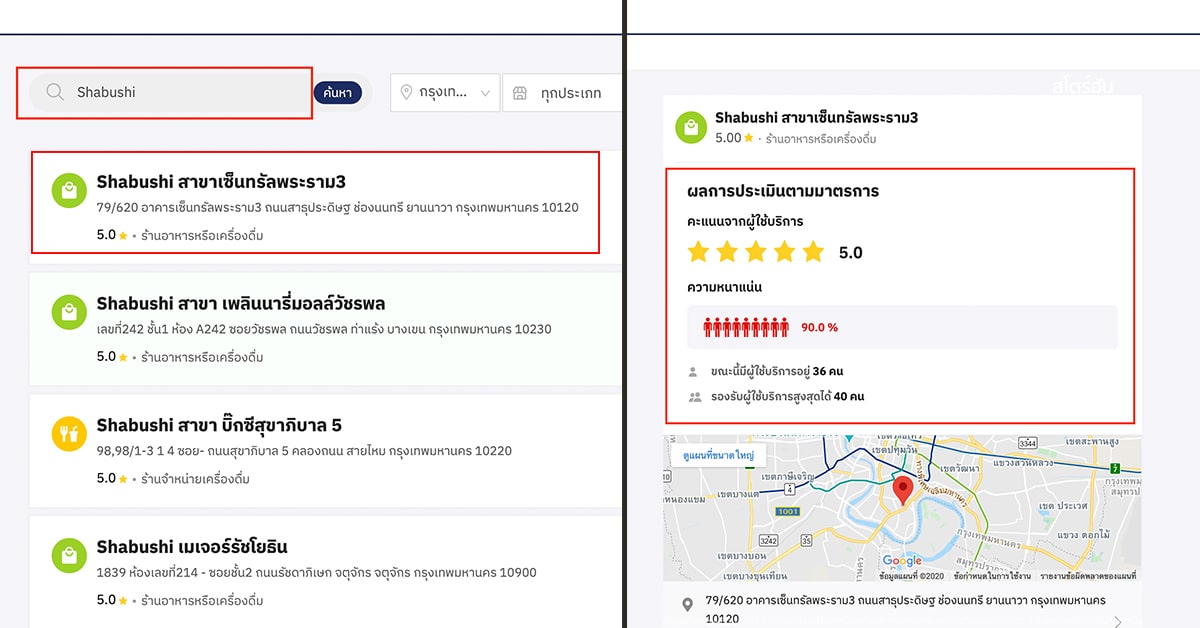1200x628 pixels.
Task: Click green bag icon of เซ็นทรัลพระราม3 result
Action: pyautogui.click(x=67, y=190)
